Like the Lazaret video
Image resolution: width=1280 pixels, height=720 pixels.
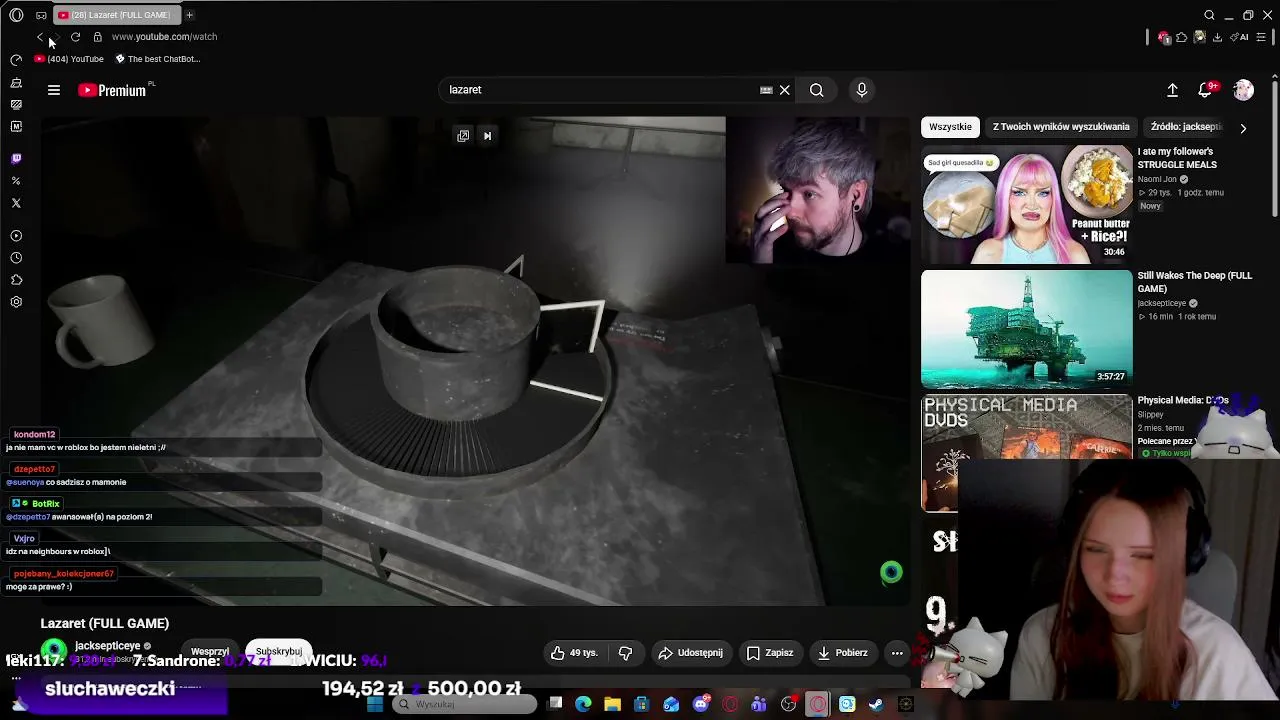click(x=573, y=653)
